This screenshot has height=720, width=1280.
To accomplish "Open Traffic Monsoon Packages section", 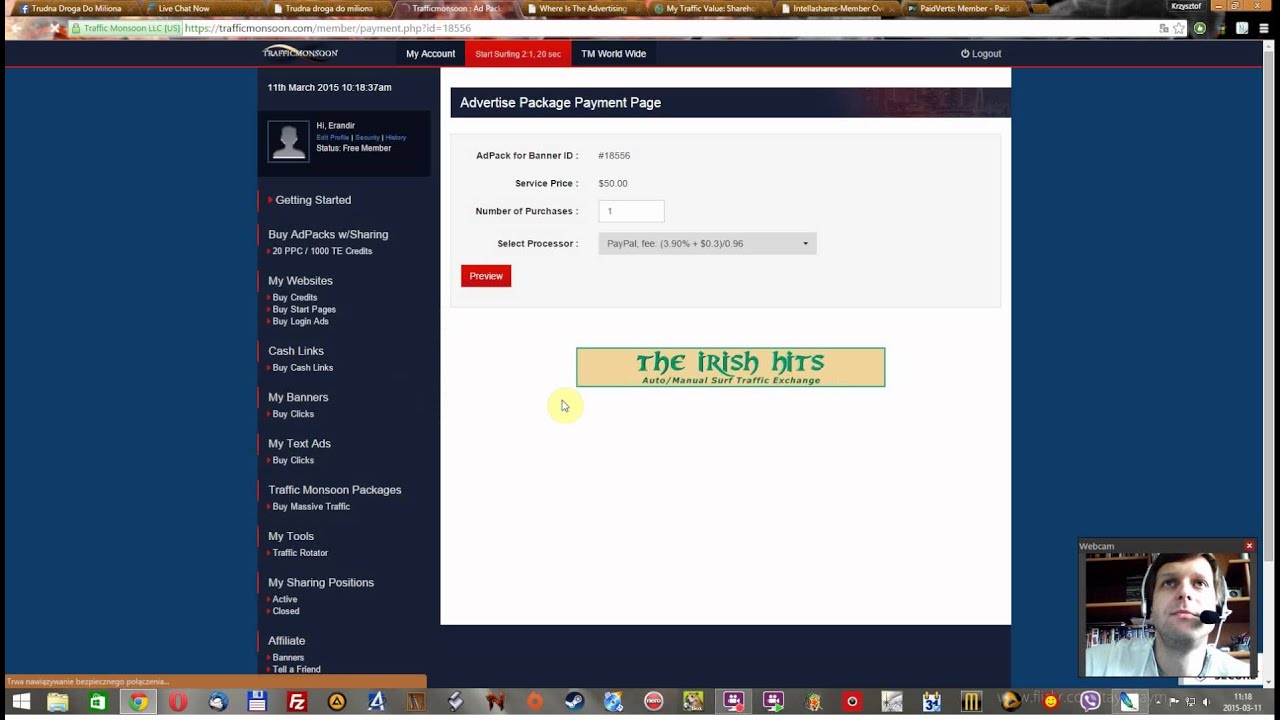I will (334, 490).
